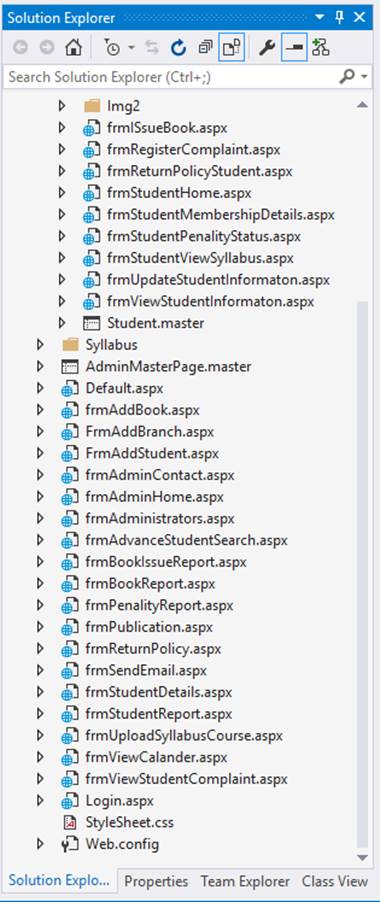The width and height of the screenshot is (380, 902).
Task: Switch to the Team Explorer tab
Action: pyautogui.click(x=245, y=881)
